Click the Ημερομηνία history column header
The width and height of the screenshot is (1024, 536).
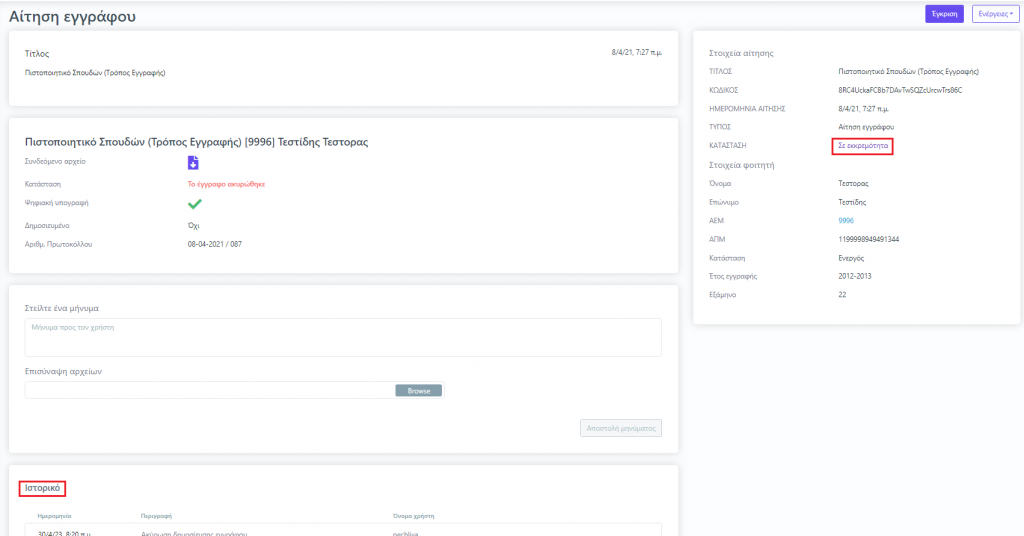tap(54, 516)
